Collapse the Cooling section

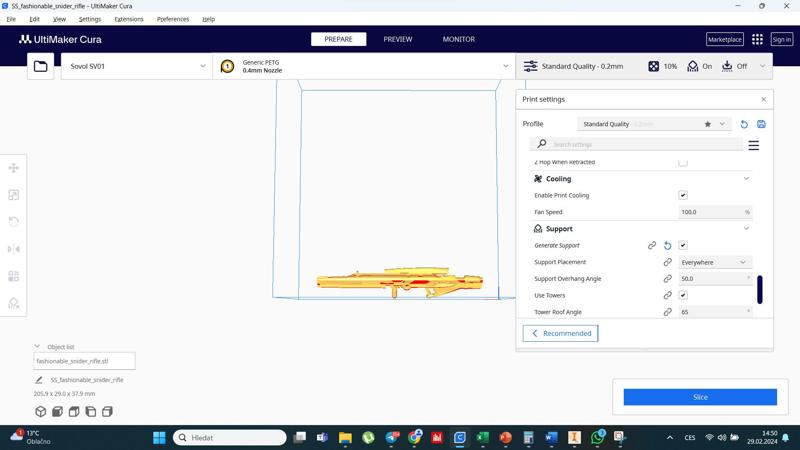pyautogui.click(x=746, y=179)
